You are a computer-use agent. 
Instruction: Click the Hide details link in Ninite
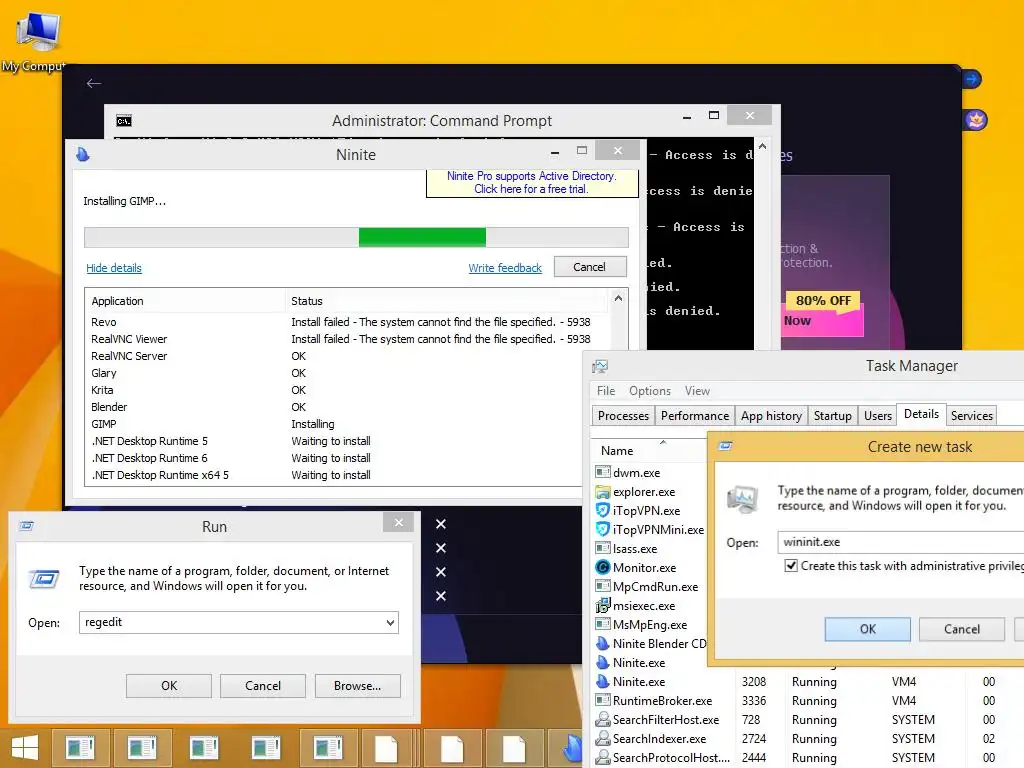114,268
